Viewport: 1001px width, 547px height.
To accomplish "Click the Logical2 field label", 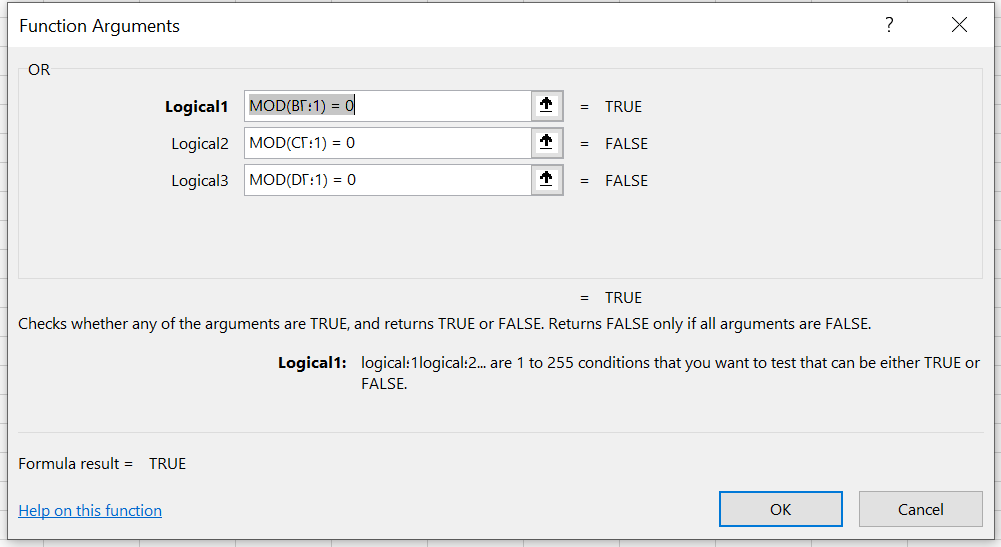I will pos(200,144).
